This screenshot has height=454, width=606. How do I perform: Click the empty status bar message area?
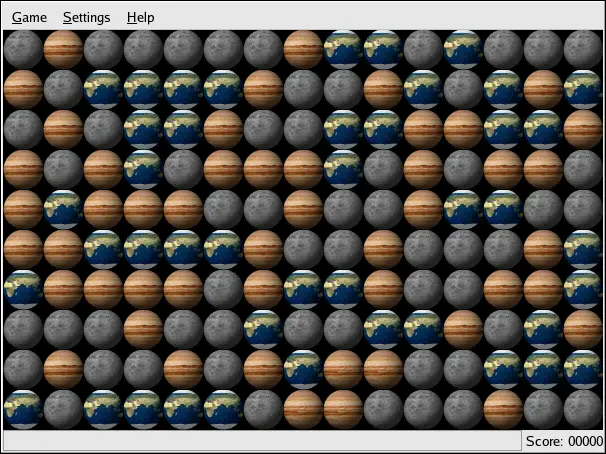(x=260, y=441)
